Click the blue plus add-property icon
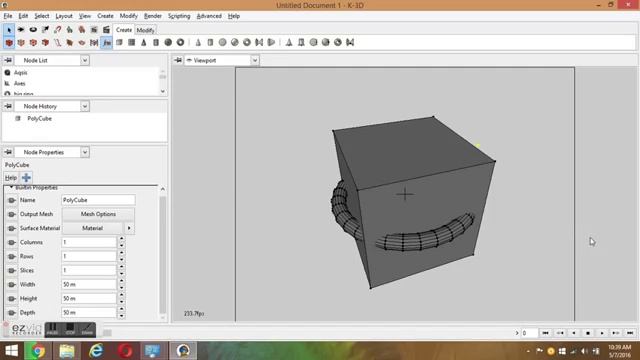The image size is (640, 360). point(26,178)
